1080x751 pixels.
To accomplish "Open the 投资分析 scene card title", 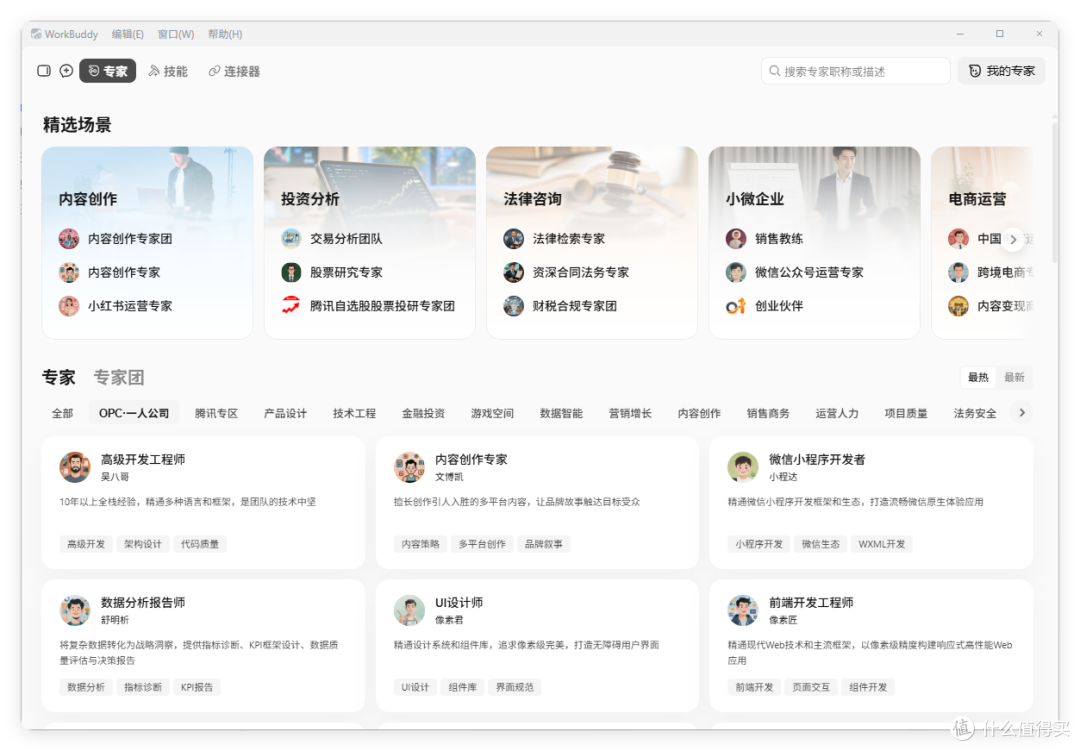I will pyautogui.click(x=310, y=199).
